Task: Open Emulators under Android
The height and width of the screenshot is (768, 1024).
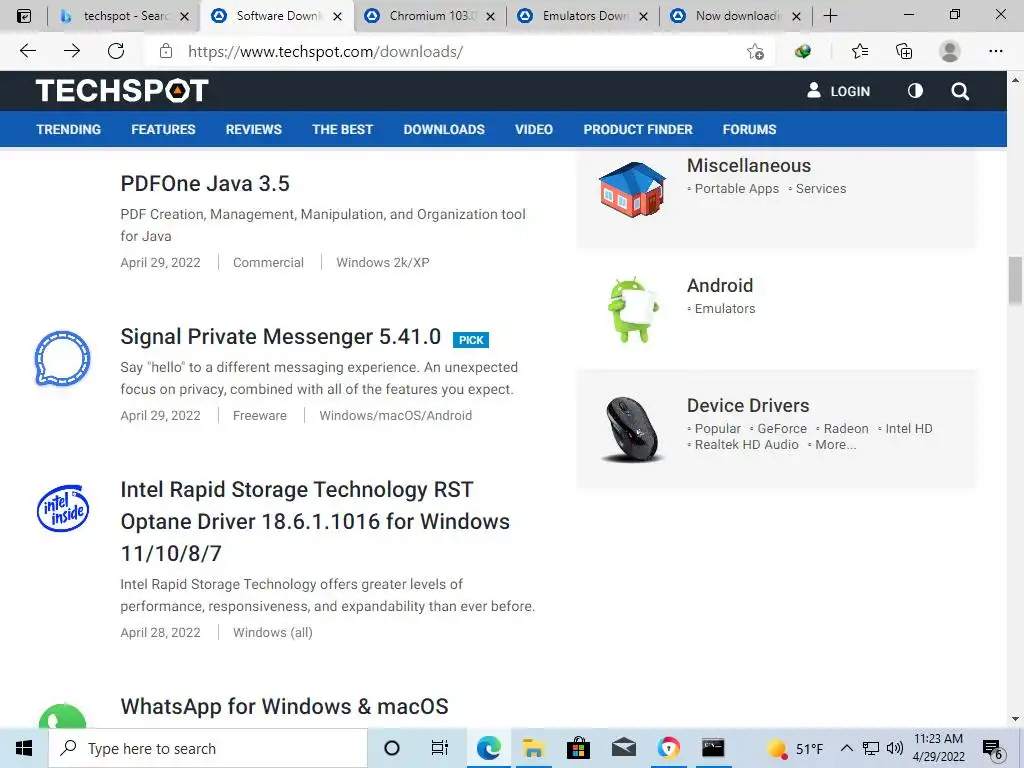Action: point(725,309)
